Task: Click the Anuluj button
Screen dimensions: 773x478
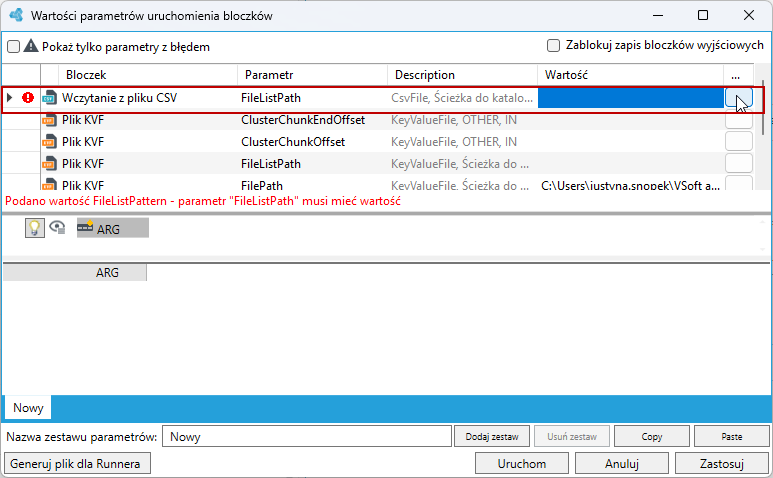Action: coord(622,464)
